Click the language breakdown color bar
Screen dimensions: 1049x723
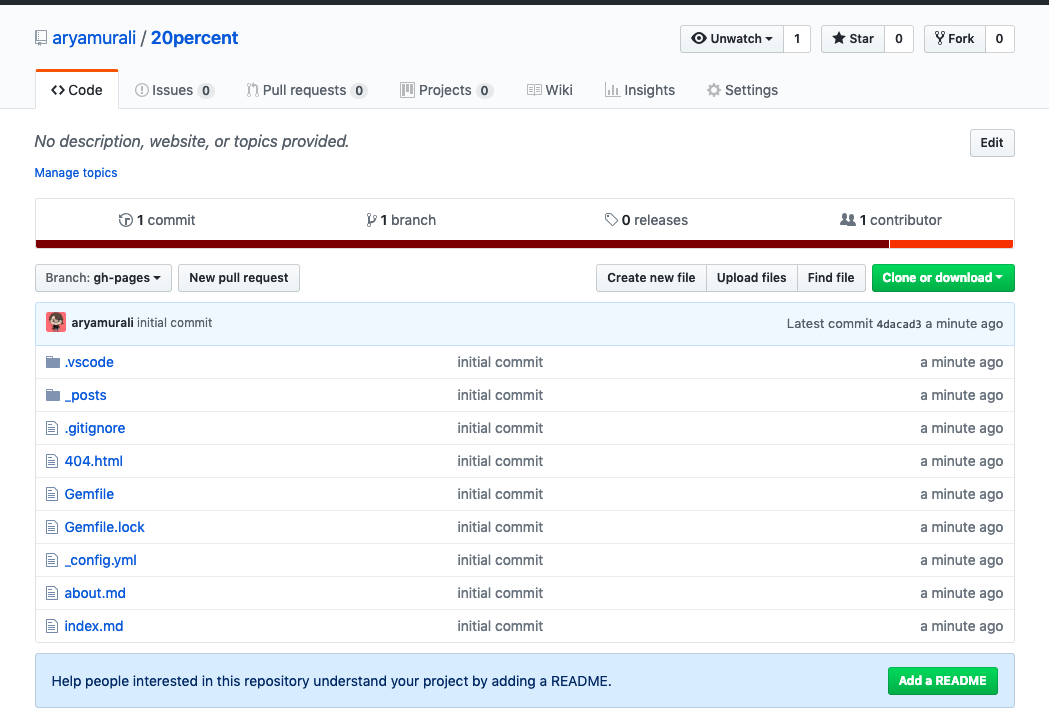[524, 244]
